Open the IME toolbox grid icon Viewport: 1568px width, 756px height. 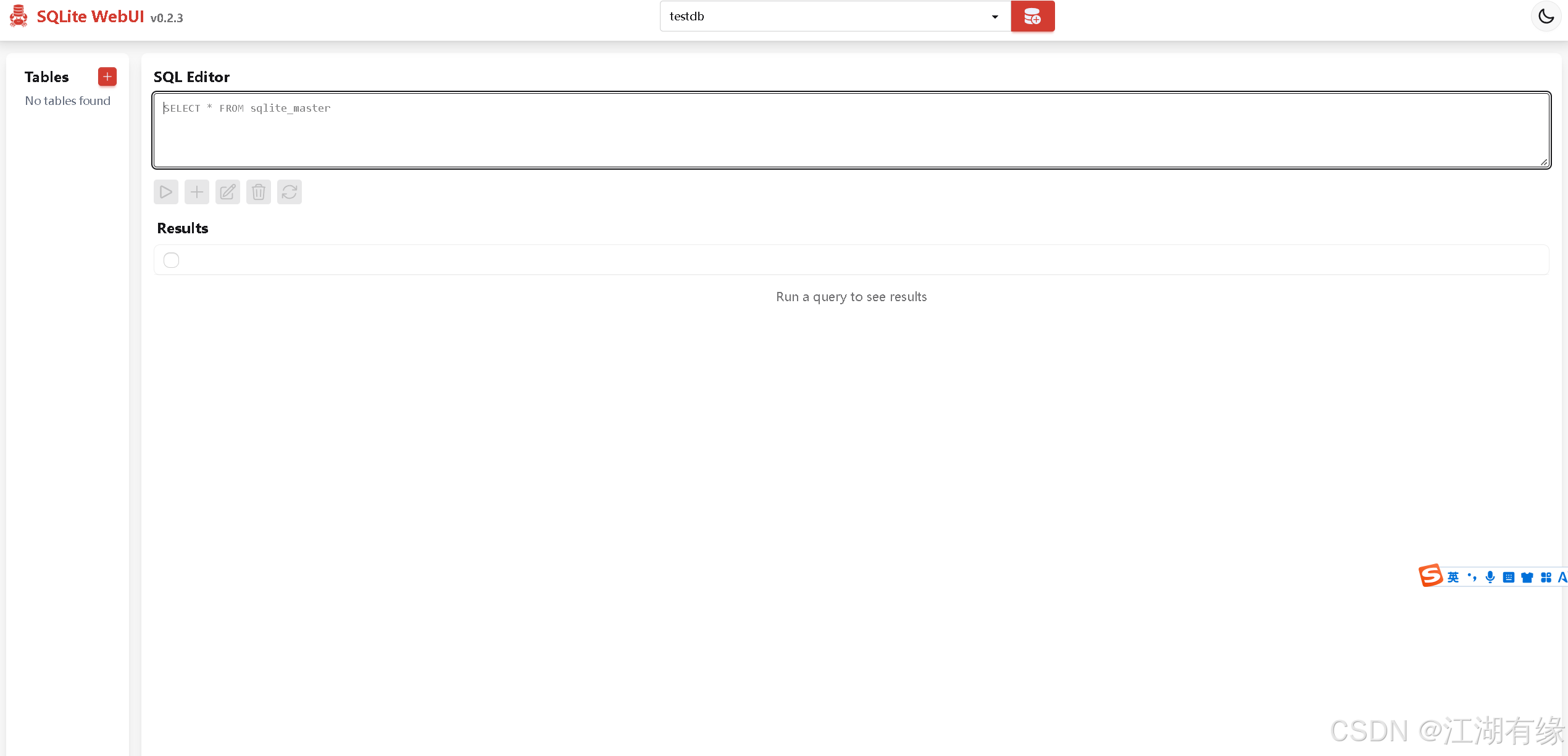pyautogui.click(x=1546, y=577)
